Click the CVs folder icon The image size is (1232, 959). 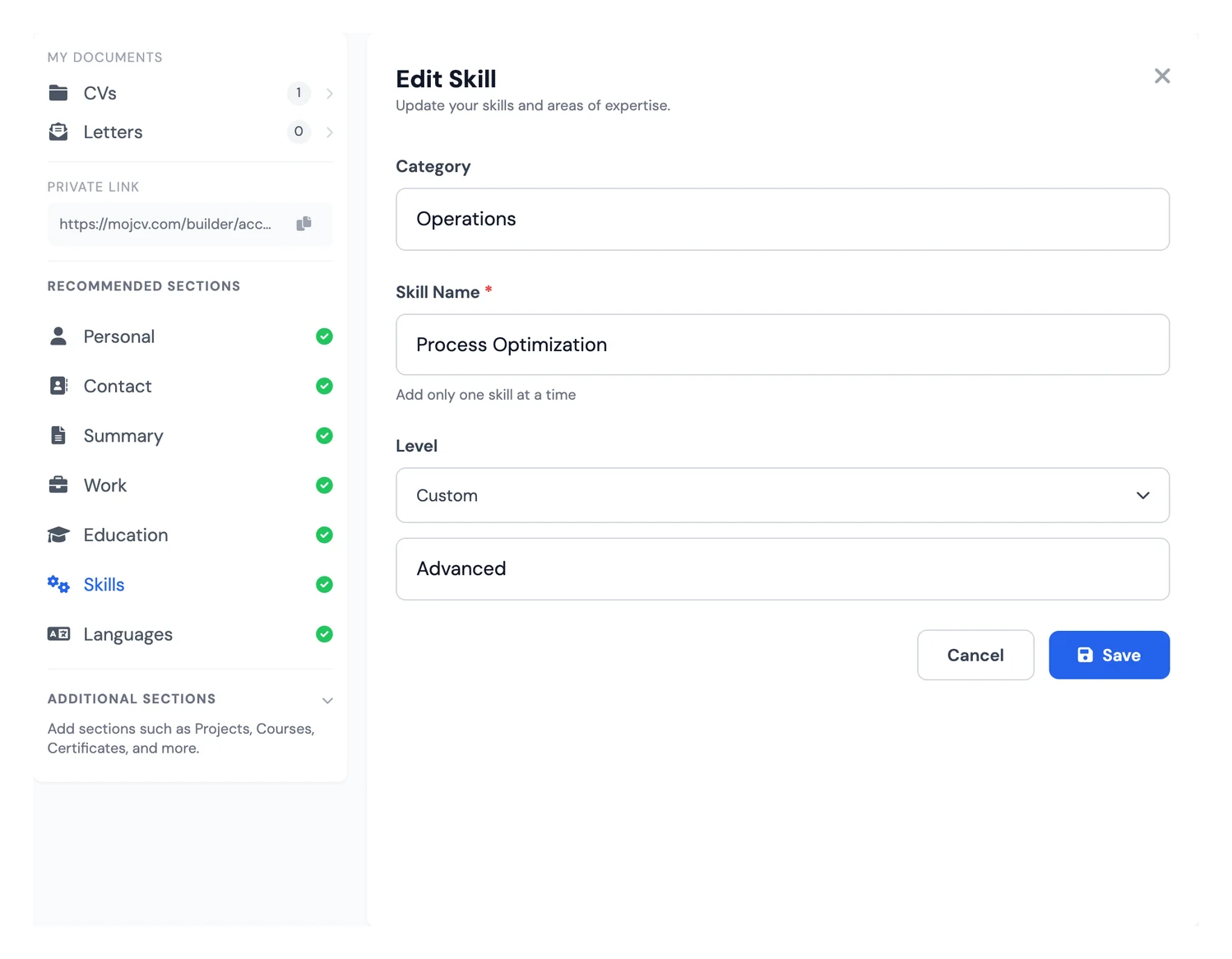(x=58, y=93)
